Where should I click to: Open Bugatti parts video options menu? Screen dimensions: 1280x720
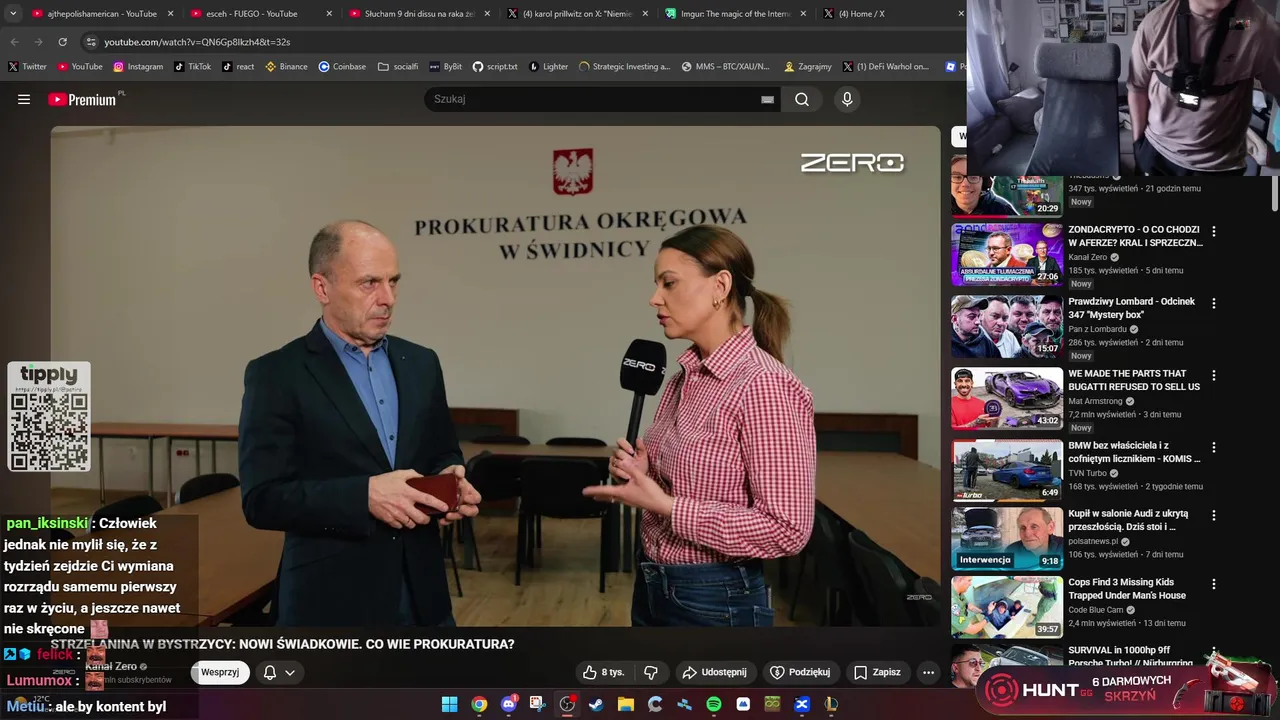click(x=1214, y=375)
